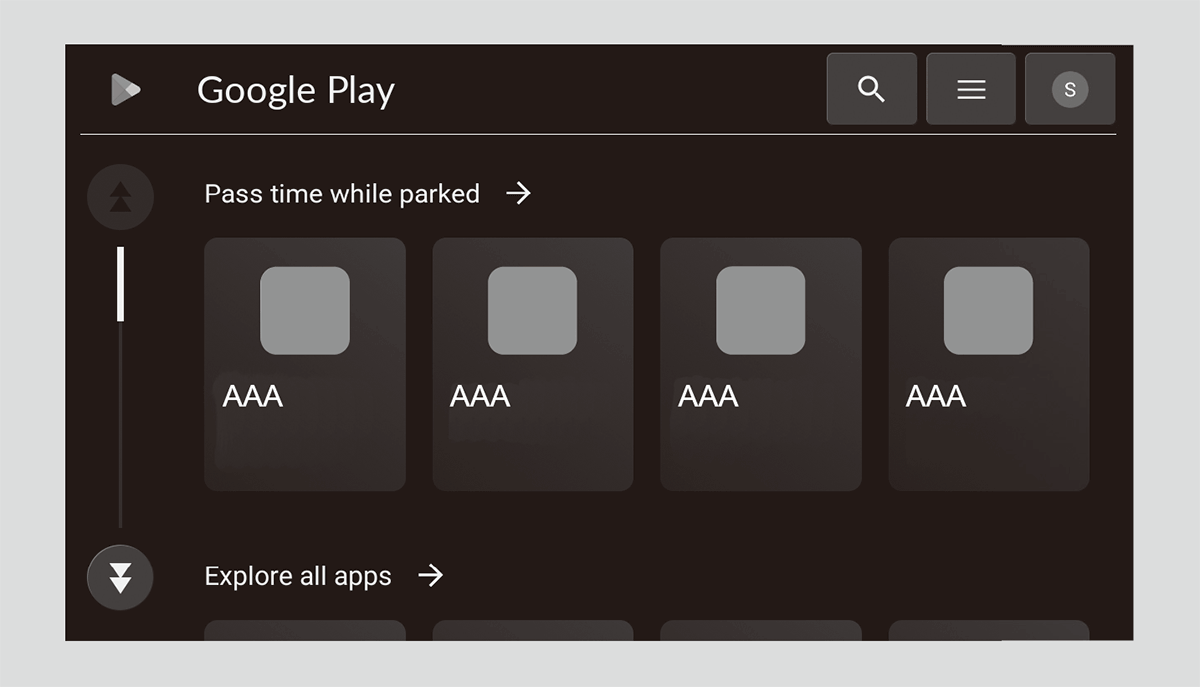Click the arrow beside Pass time while parked
Viewport: 1200px width, 687px height.
pos(518,193)
